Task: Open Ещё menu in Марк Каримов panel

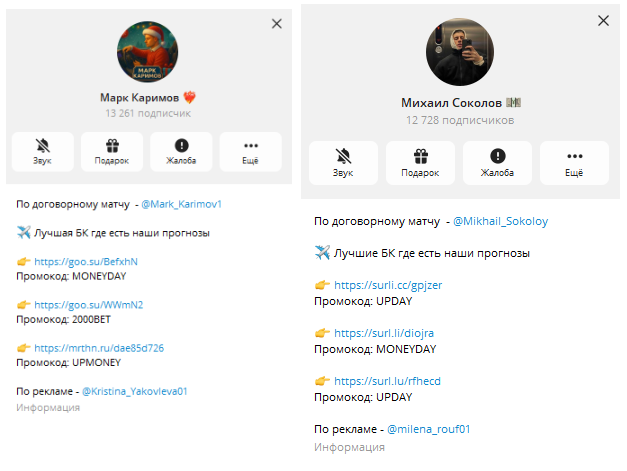Action: point(251,152)
